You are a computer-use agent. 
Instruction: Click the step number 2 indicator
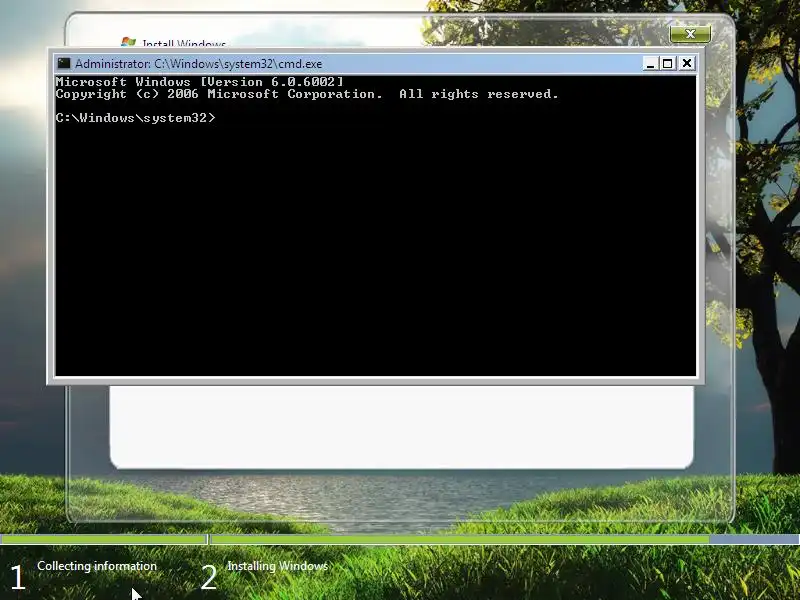[209, 577]
